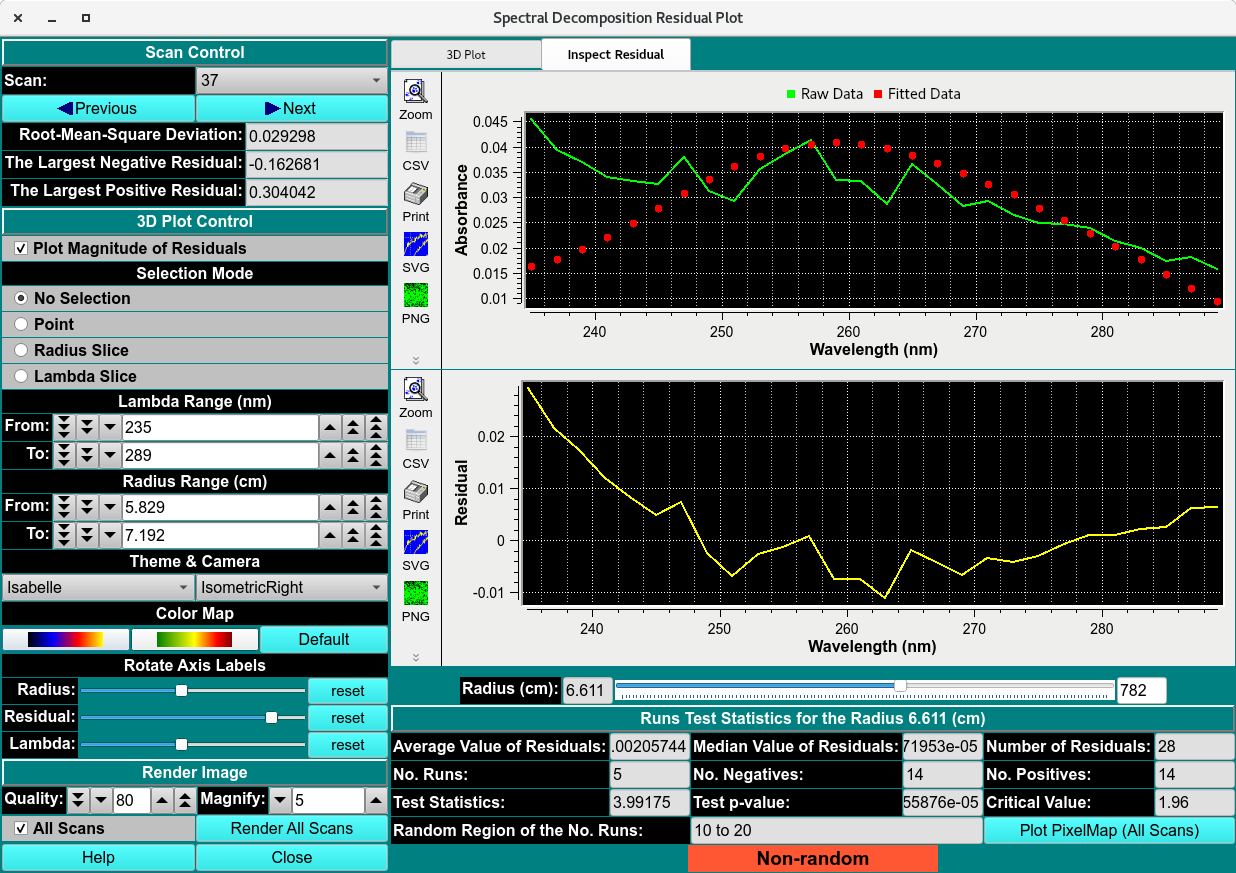The image size is (1236, 873).
Task: Select blue-to-yellow color map swatch
Action: (x=66, y=639)
